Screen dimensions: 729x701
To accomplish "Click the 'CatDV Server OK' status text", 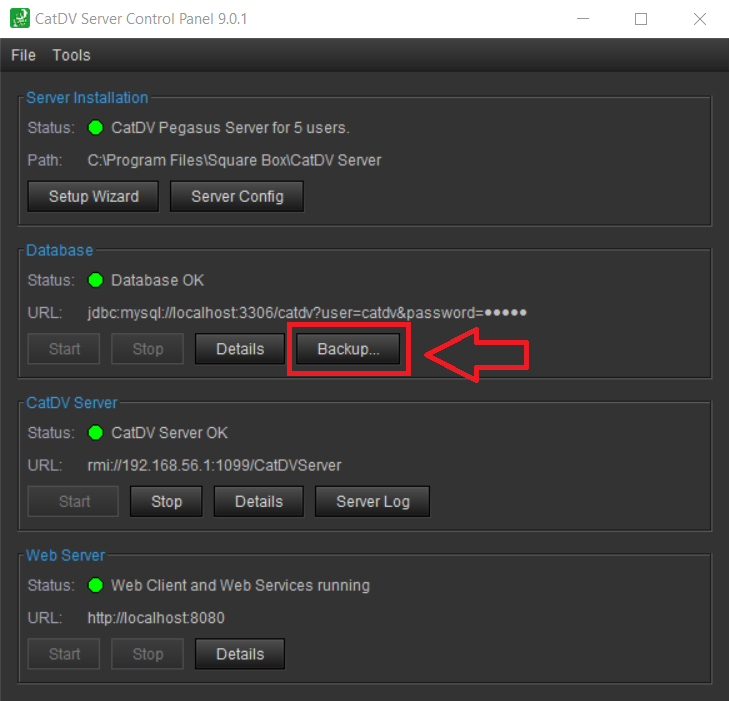I will pyautogui.click(x=170, y=433).
